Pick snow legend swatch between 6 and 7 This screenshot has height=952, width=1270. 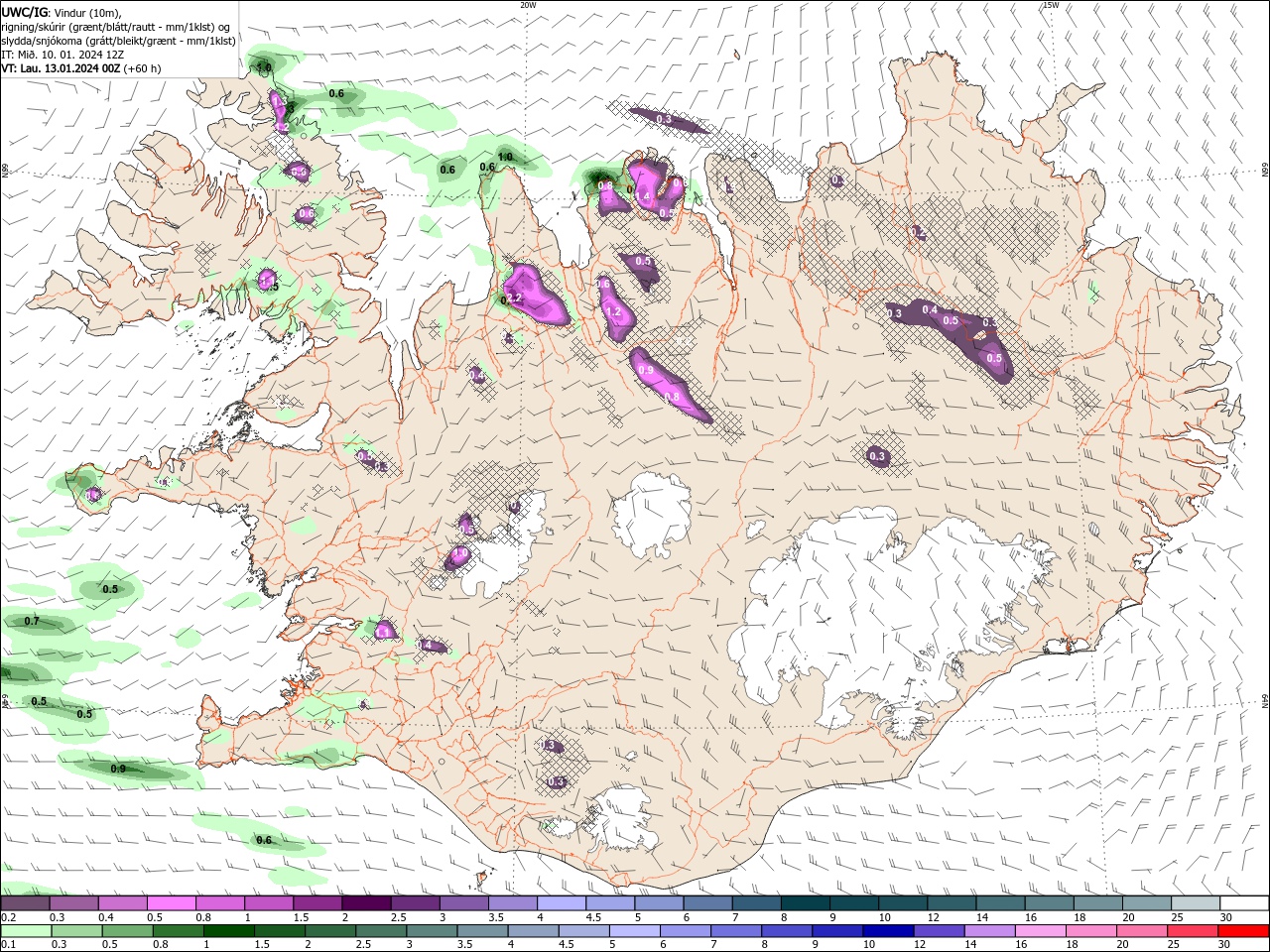(707, 902)
